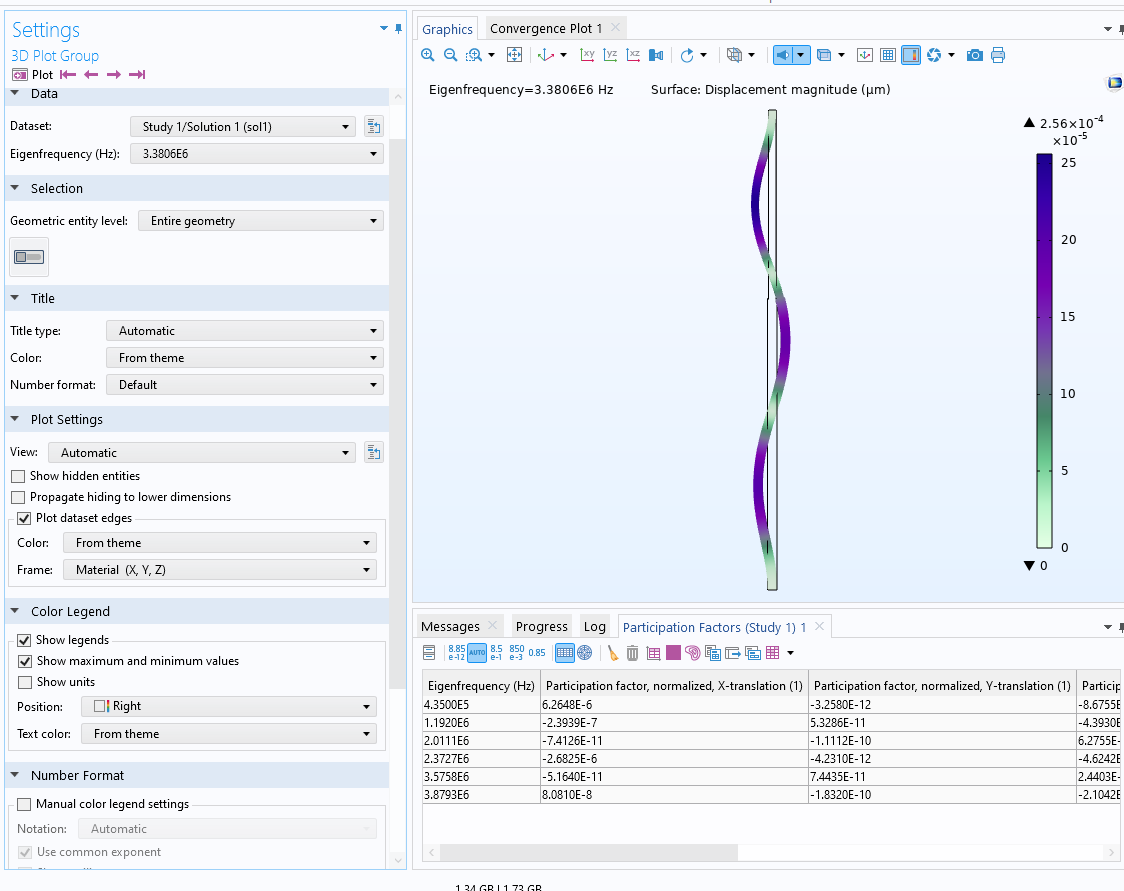The height and width of the screenshot is (891, 1124).
Task: Enable the Show hidden entities checkbox
Action: point(18,476)
